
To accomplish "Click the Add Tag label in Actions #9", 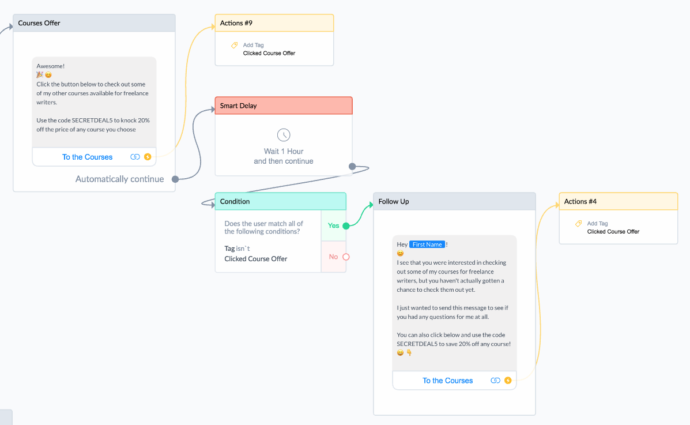I will tap(253, 45).
